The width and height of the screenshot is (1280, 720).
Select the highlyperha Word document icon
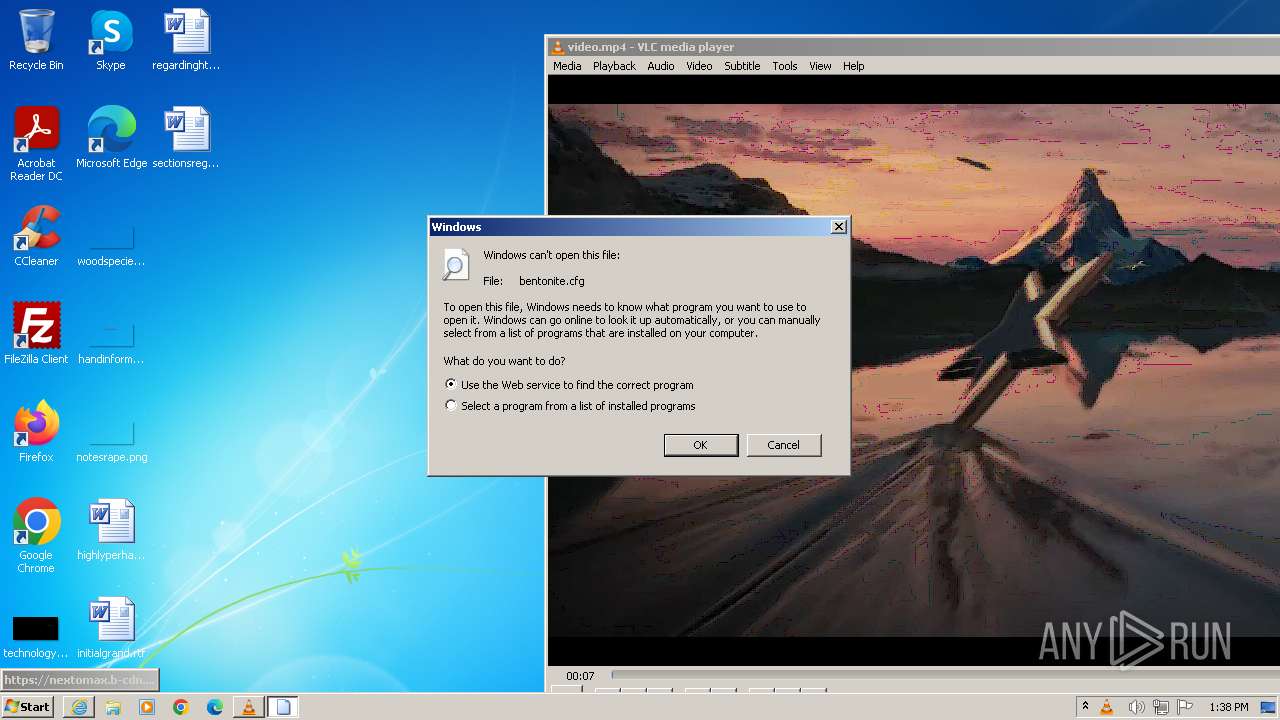coord(111,530)
